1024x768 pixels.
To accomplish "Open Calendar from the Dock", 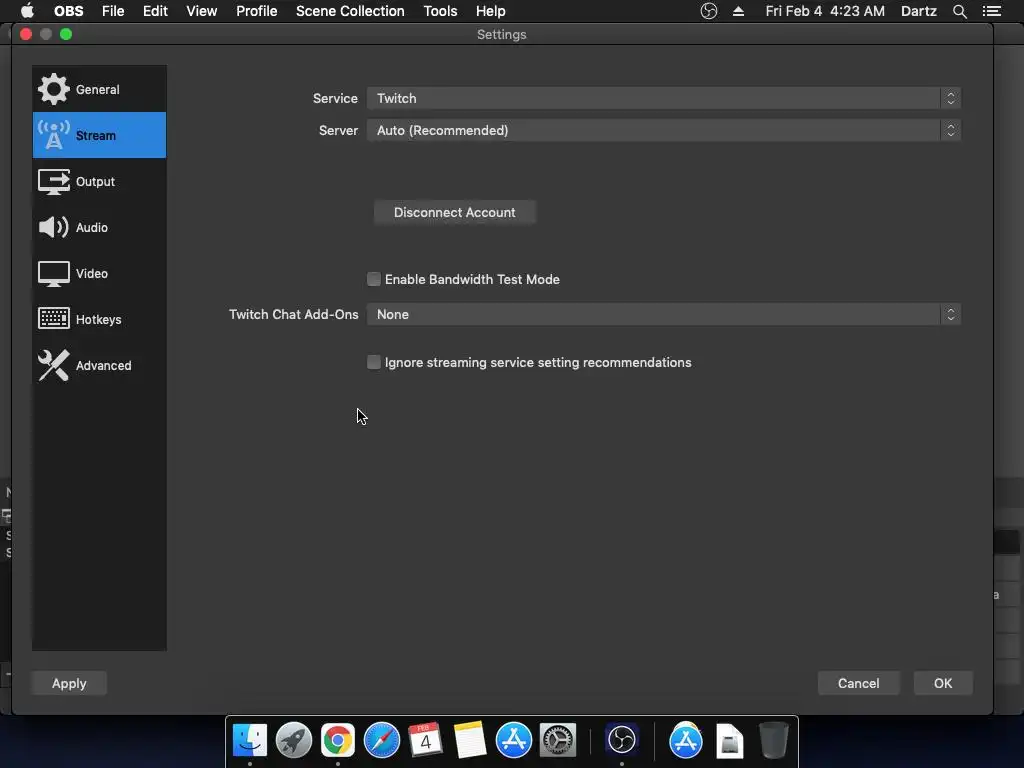I will pos(425,740).
